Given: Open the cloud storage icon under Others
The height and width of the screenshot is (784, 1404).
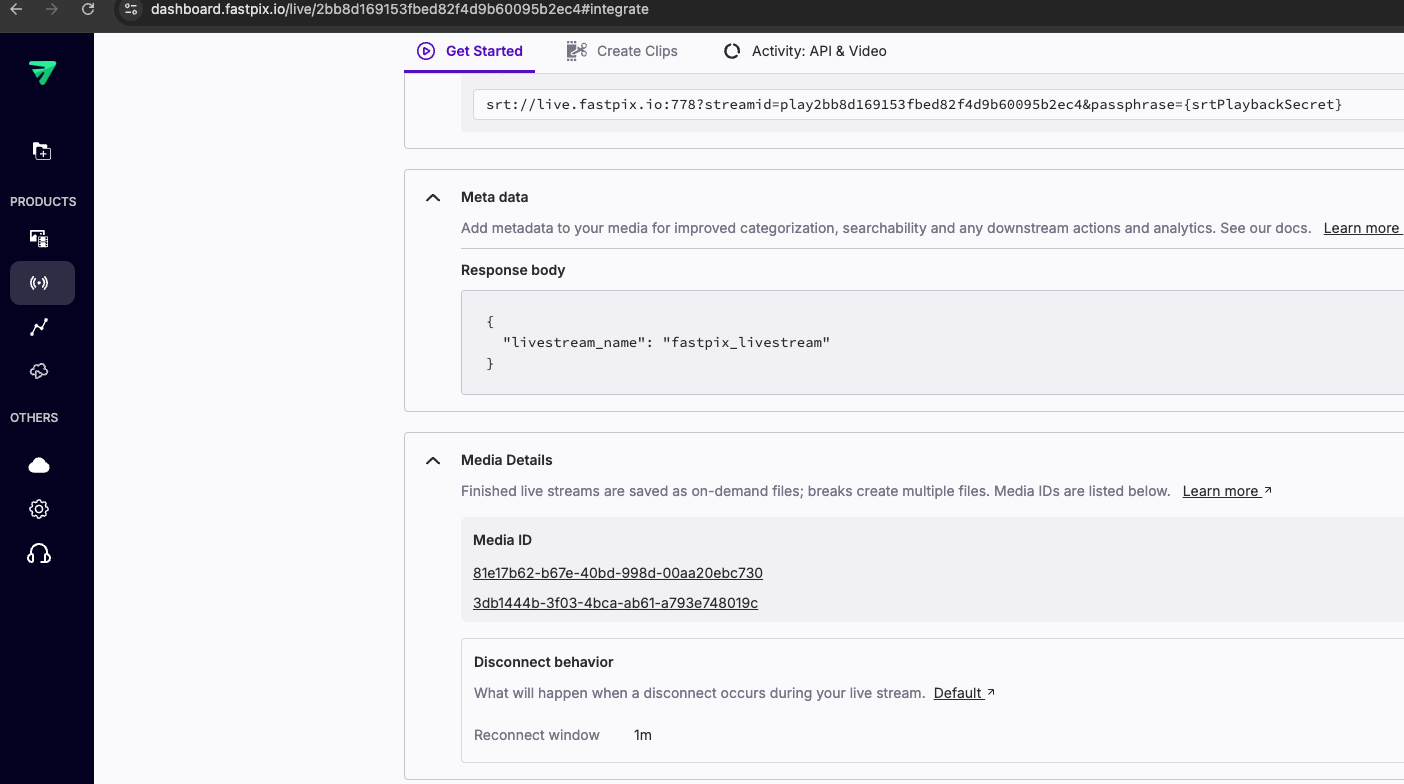Looking at the screenshot, I should coord(38,464).
